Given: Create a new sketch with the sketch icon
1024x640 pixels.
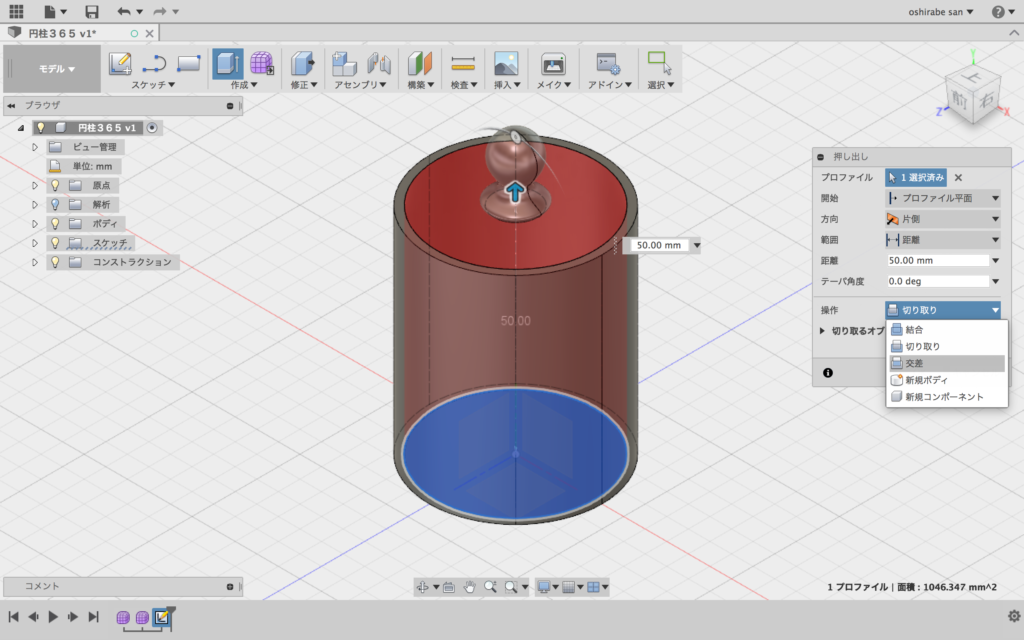Looking at the screenshot, I should tap(120, 64).
